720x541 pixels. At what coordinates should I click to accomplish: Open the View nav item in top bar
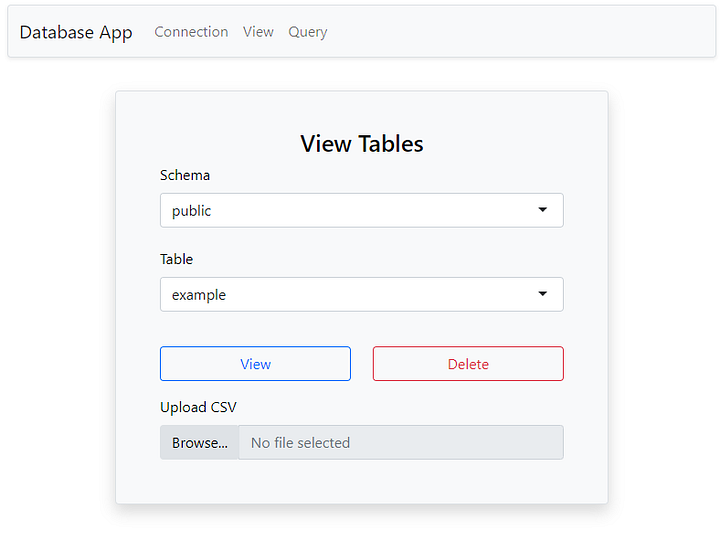pos(258,32)
